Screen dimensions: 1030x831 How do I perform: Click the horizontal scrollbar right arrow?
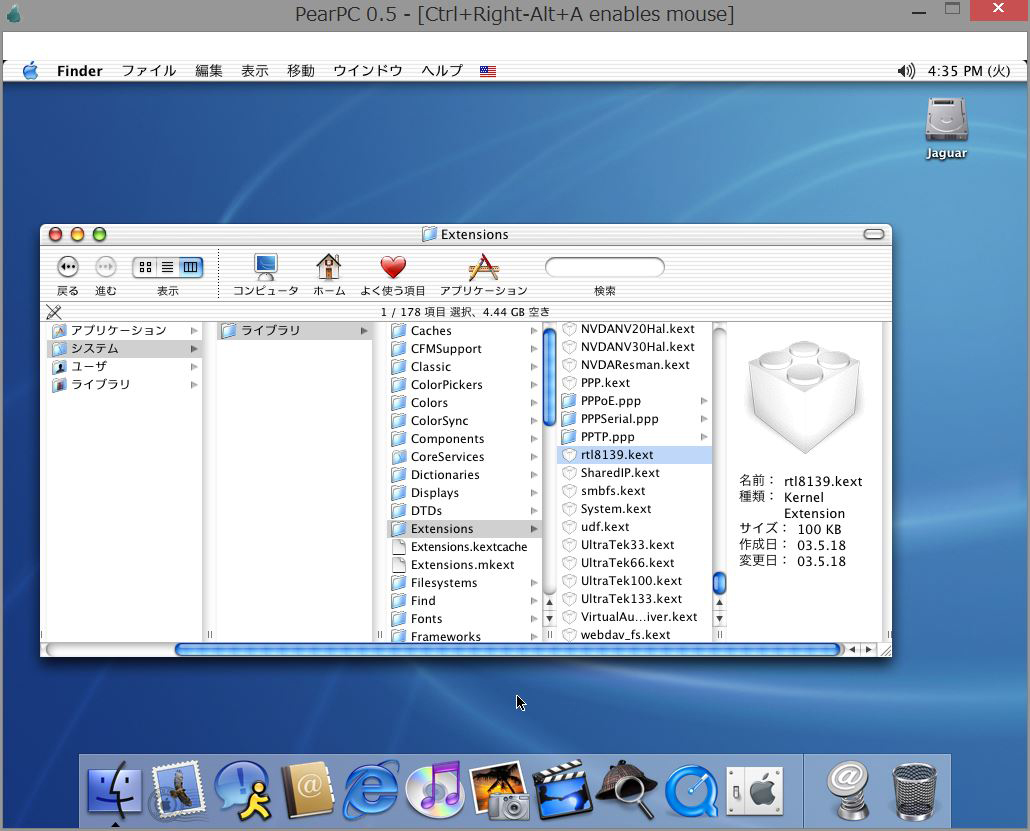[869, 650]
